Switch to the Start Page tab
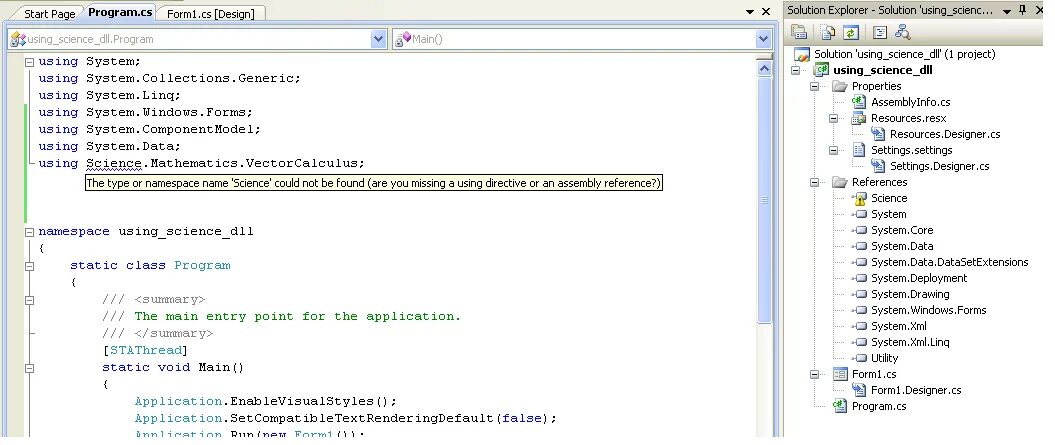 point(48,13)
